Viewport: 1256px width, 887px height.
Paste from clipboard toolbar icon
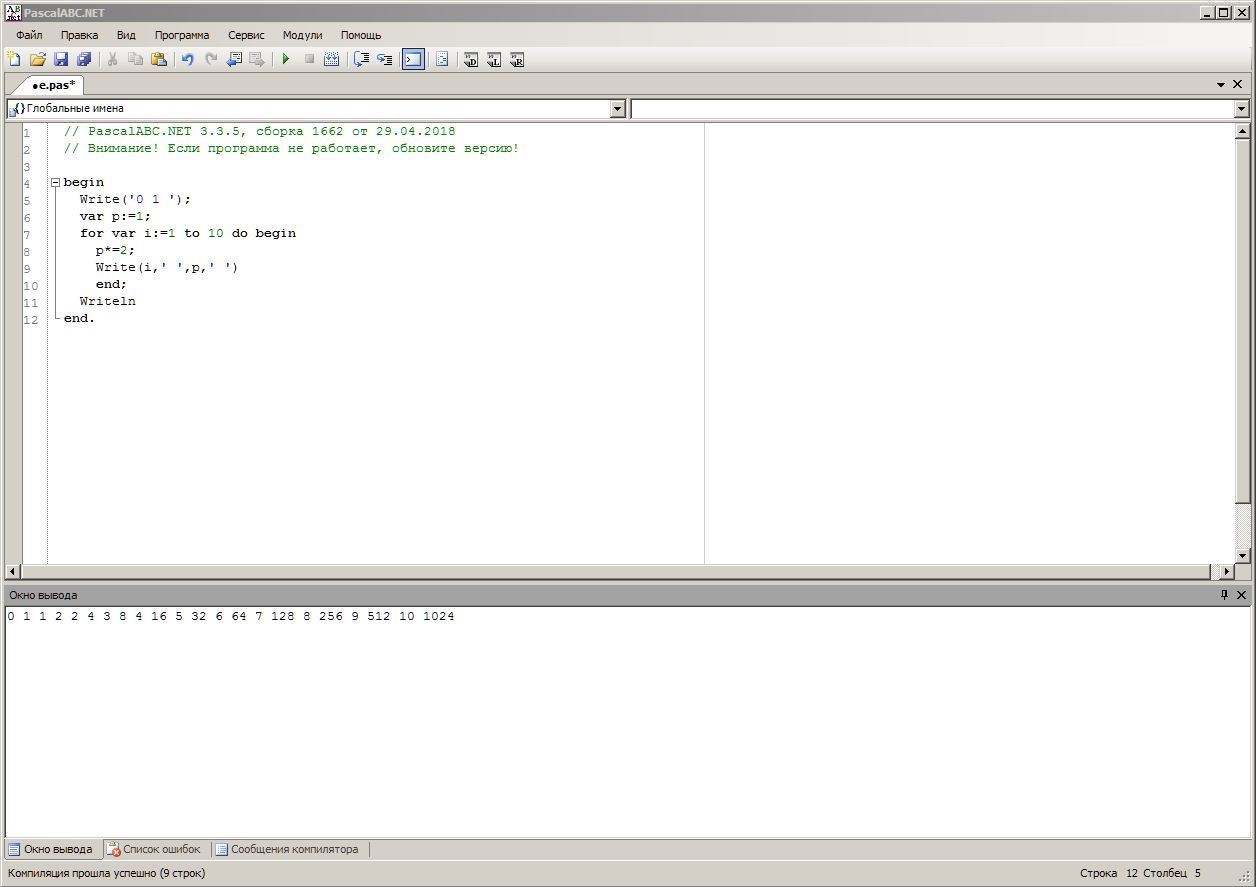[159, 60]
